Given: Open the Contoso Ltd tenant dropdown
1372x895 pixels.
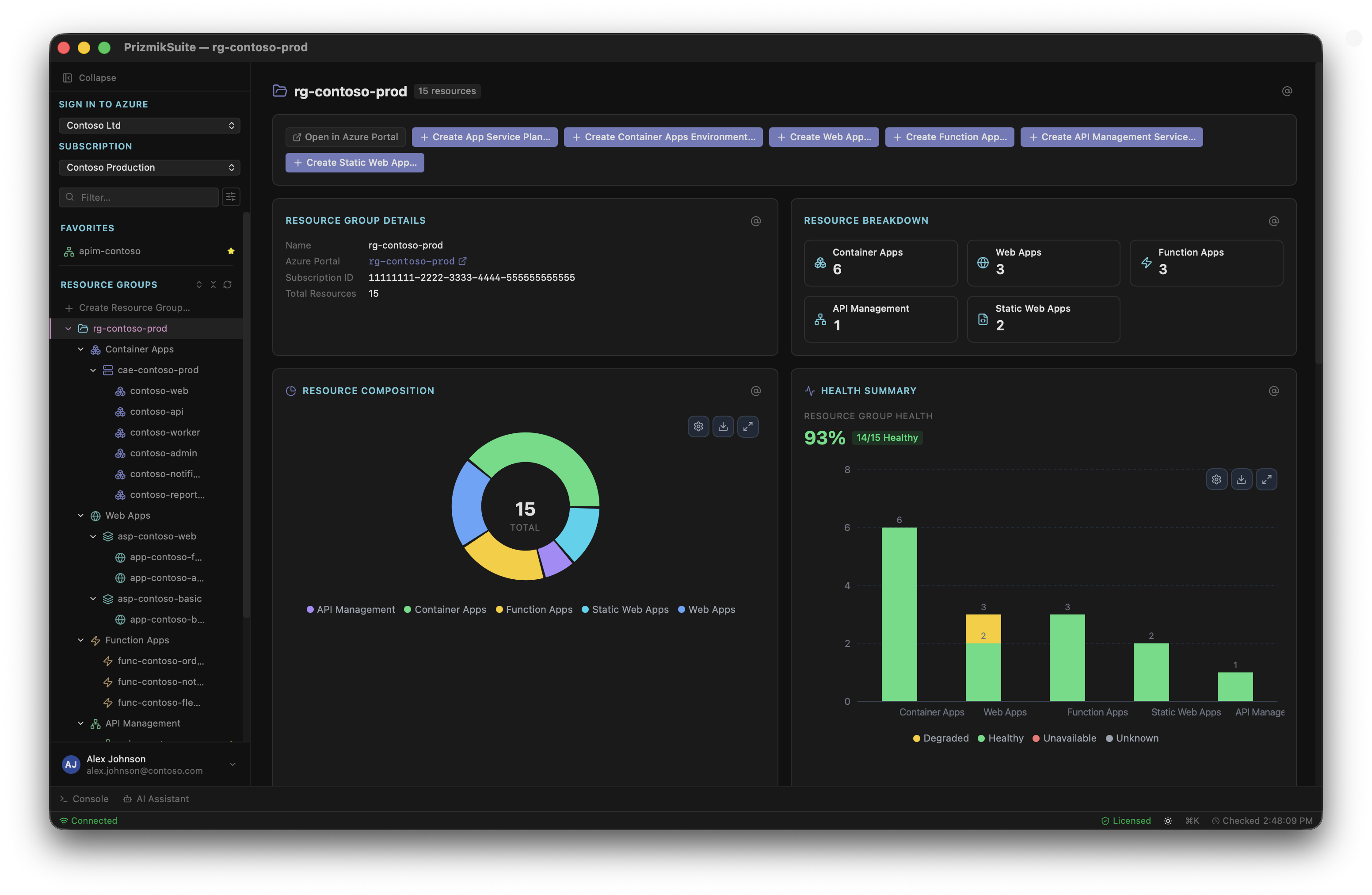Looking at the screenshot, I should (149, 125).
